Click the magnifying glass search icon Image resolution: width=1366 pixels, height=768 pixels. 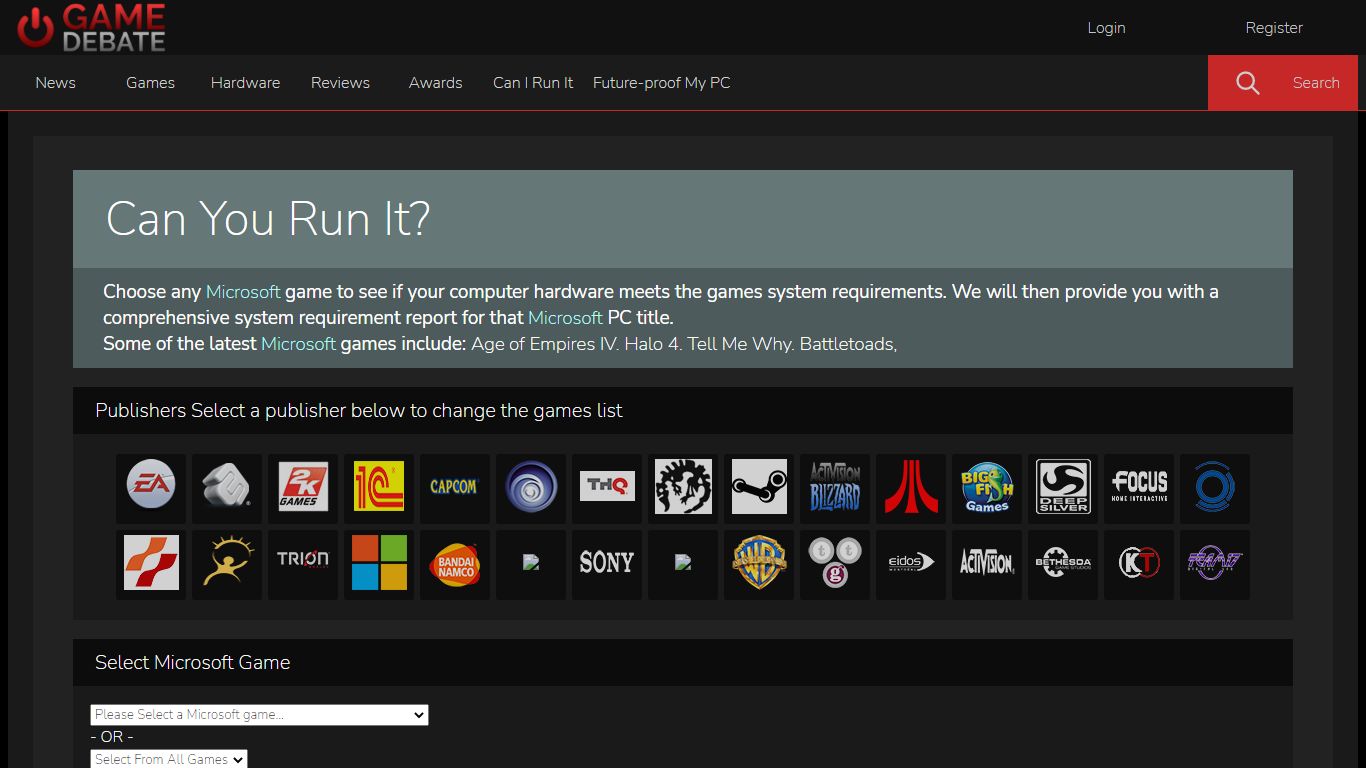pos(1247,83)
